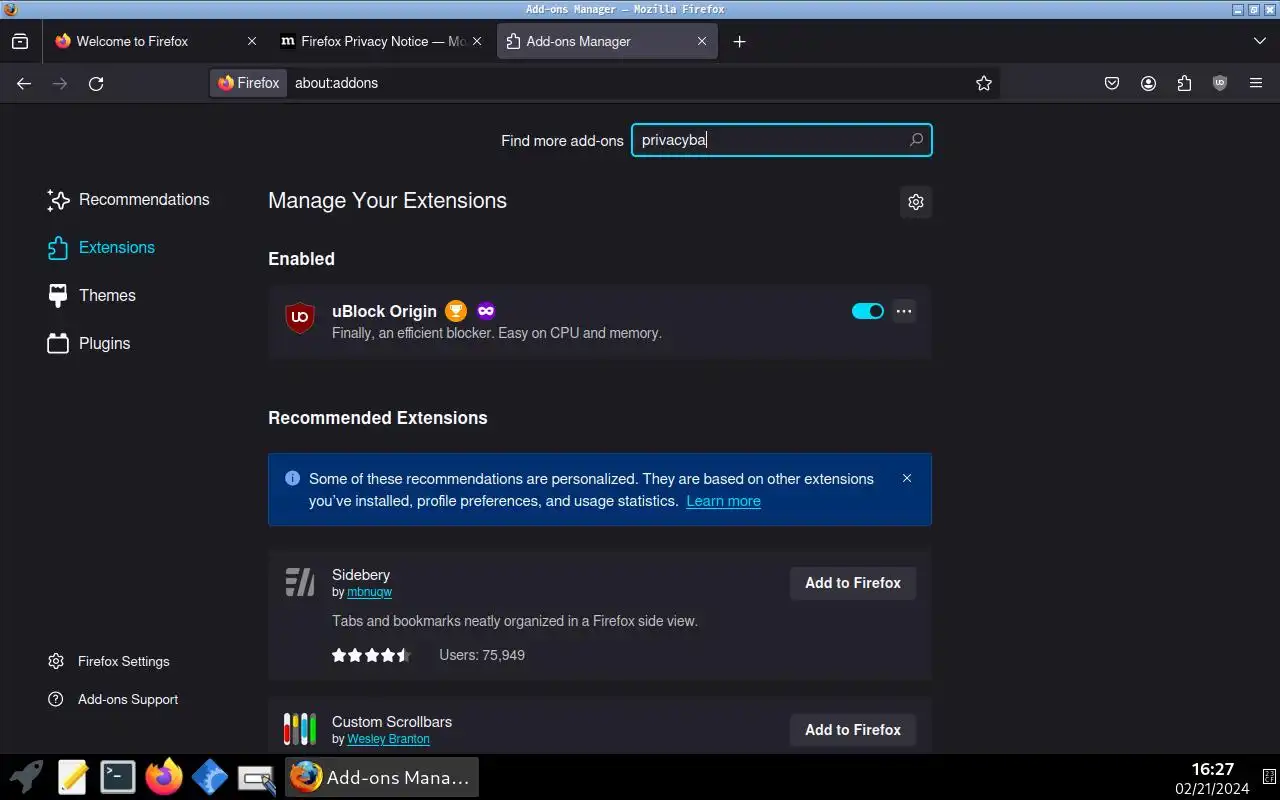
Task: Open uBlock Origin more options menu
Action: pos(904,311)
